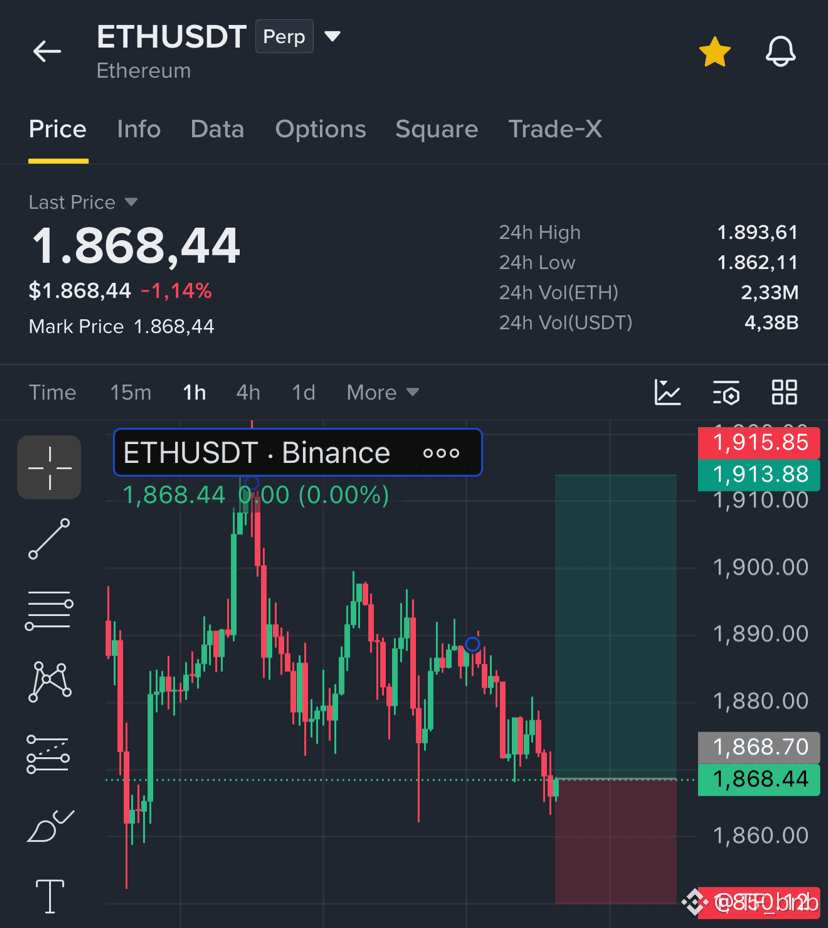828x928 pixels.
Task: Open chart settings icon
Action: click(x=726, y=392)
